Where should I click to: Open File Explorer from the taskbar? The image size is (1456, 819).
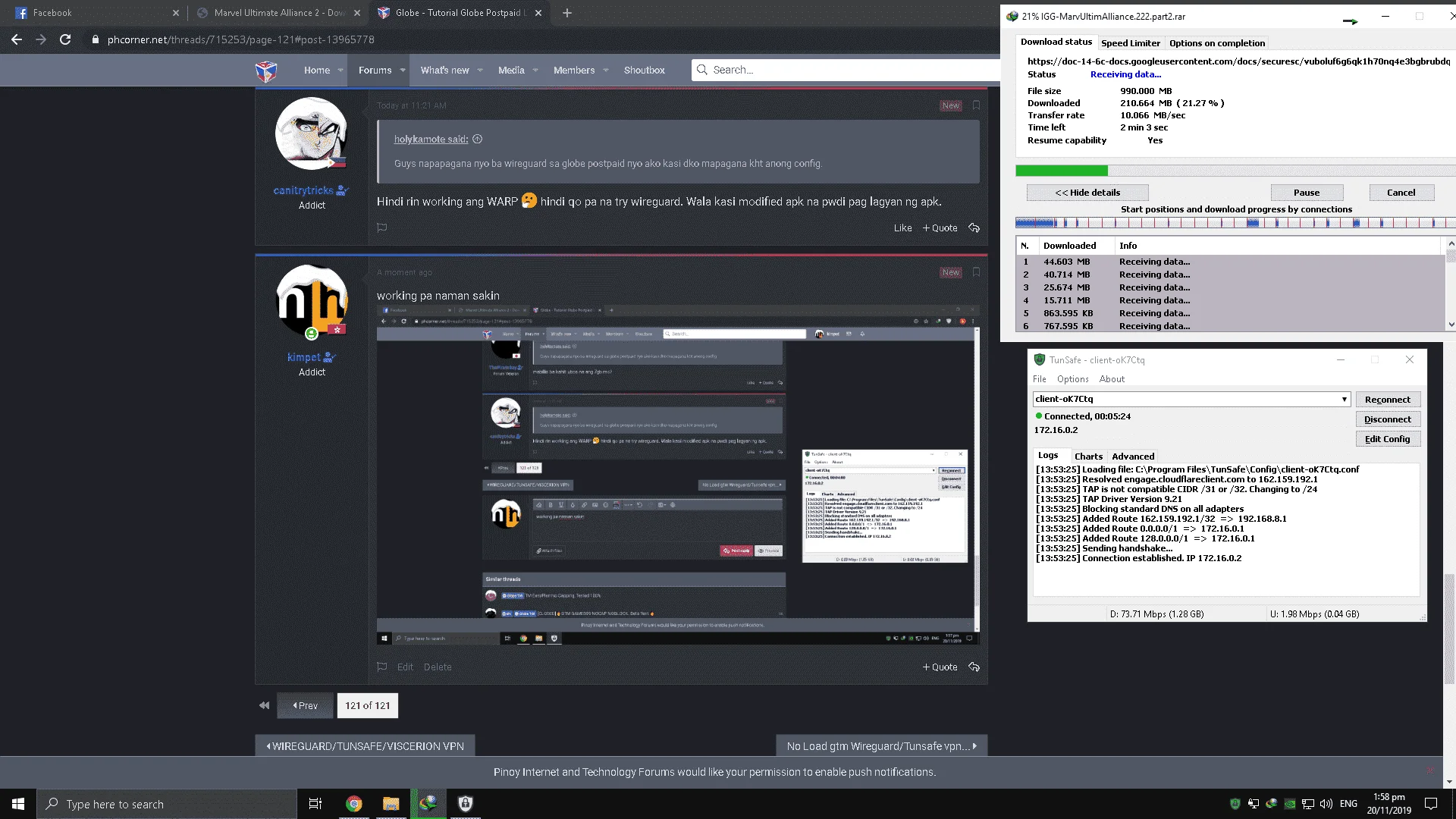(x=391, y=804)
